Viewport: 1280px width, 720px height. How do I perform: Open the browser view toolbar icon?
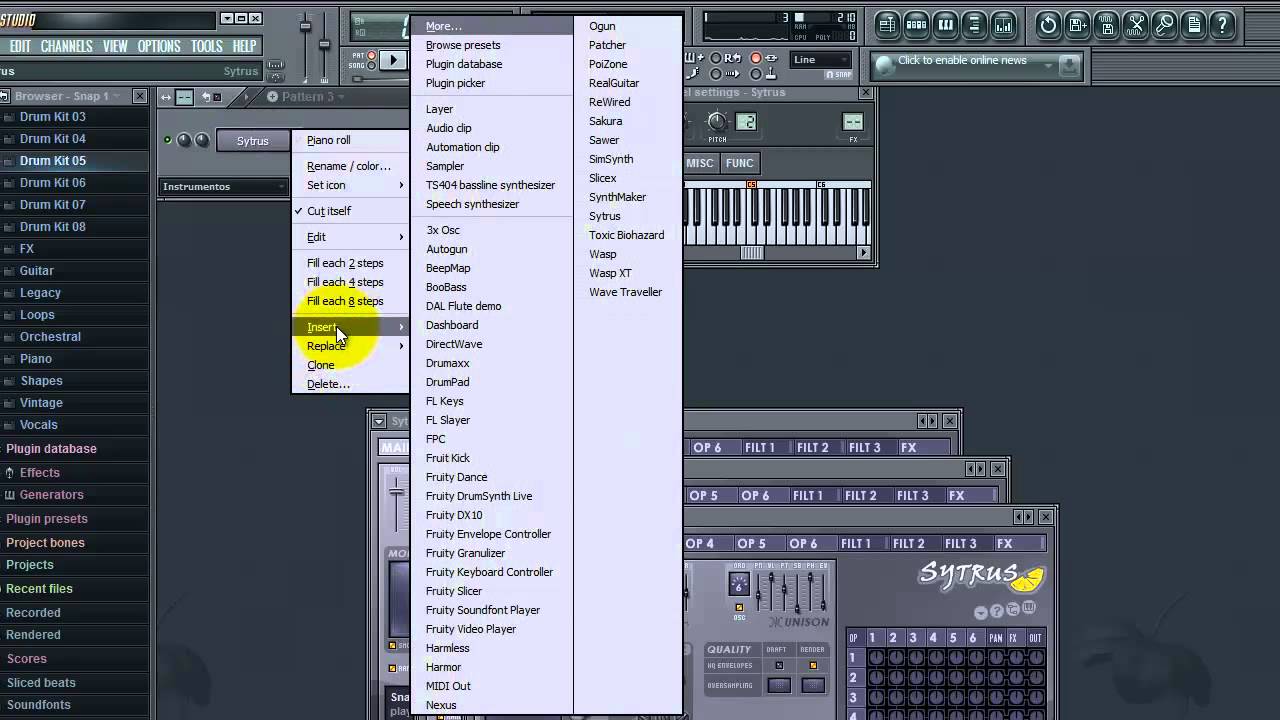(974, 25)
